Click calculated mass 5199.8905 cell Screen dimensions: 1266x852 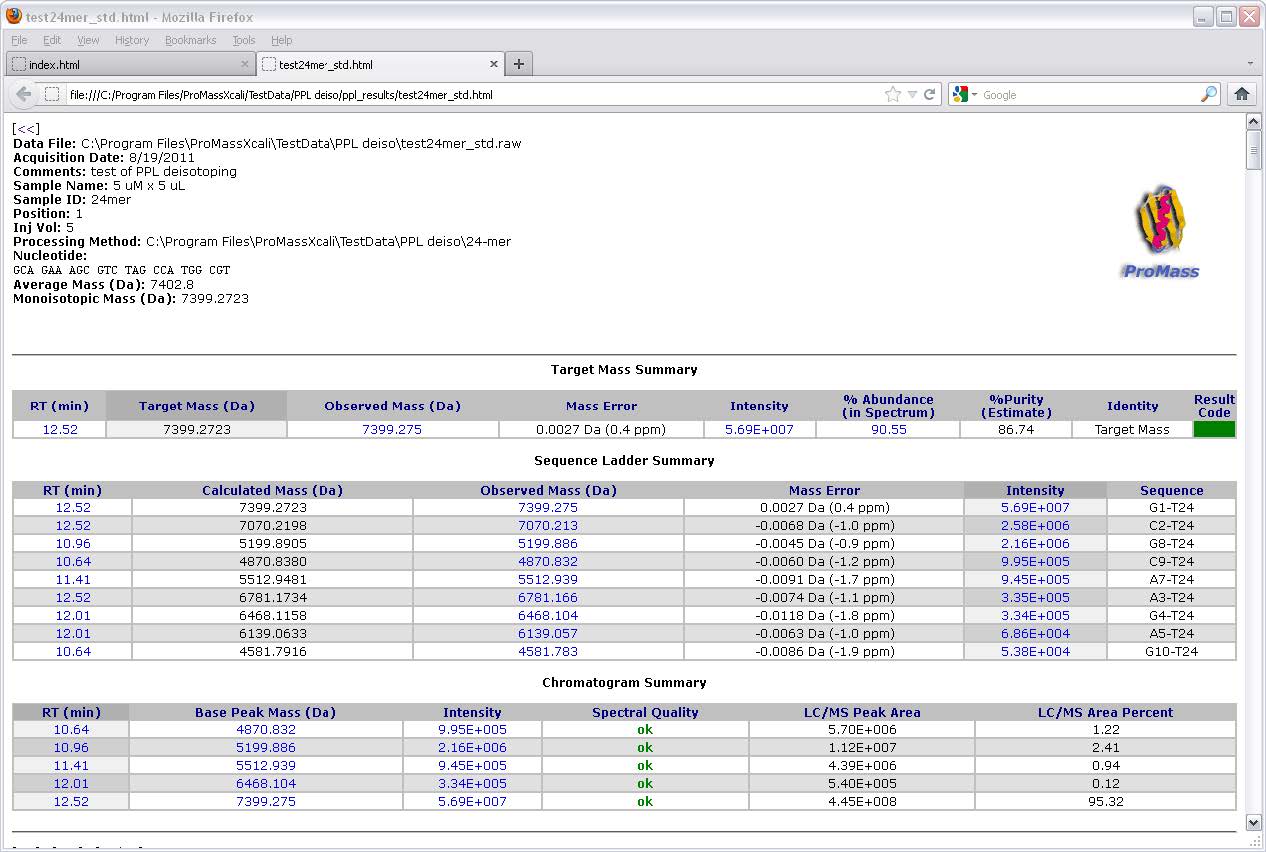point(272,543)
